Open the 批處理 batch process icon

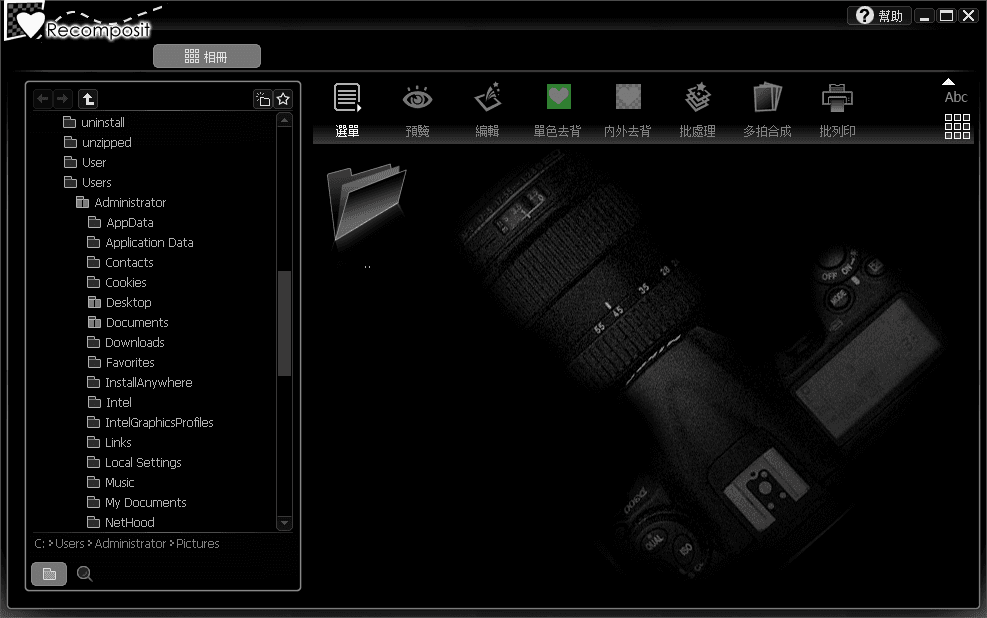(697, 99)
